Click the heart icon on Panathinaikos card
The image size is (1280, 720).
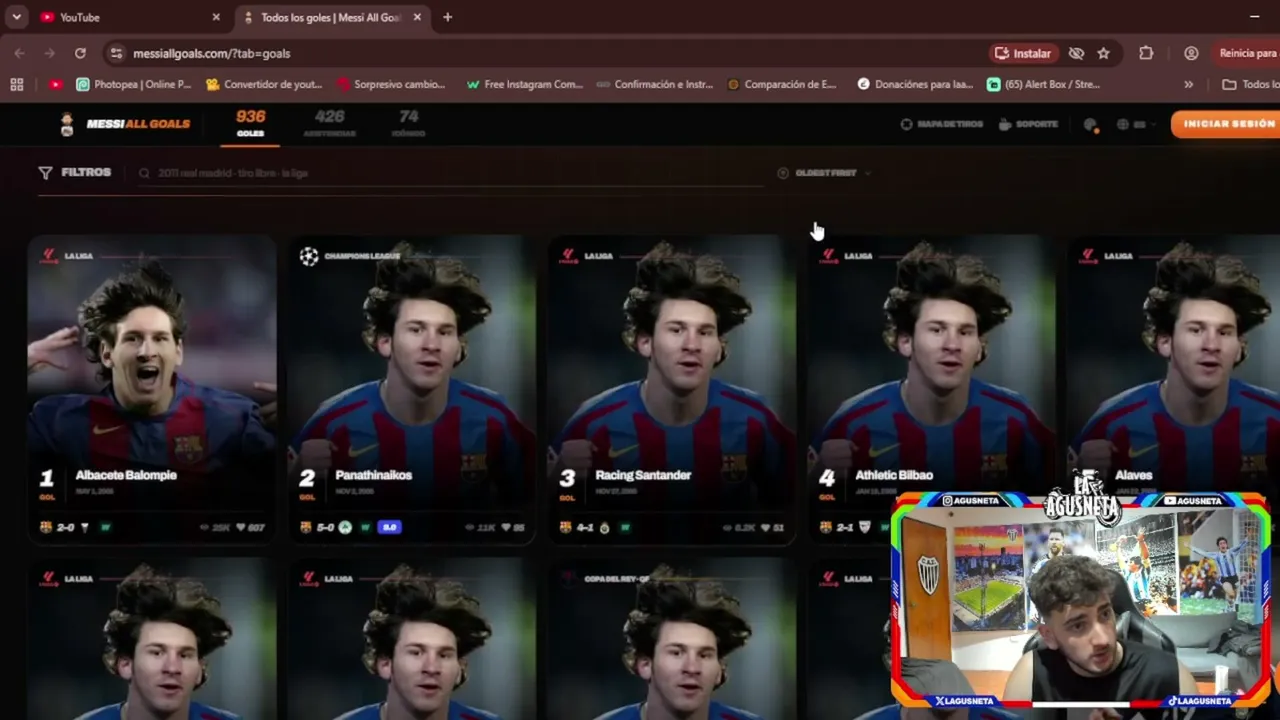506,527
